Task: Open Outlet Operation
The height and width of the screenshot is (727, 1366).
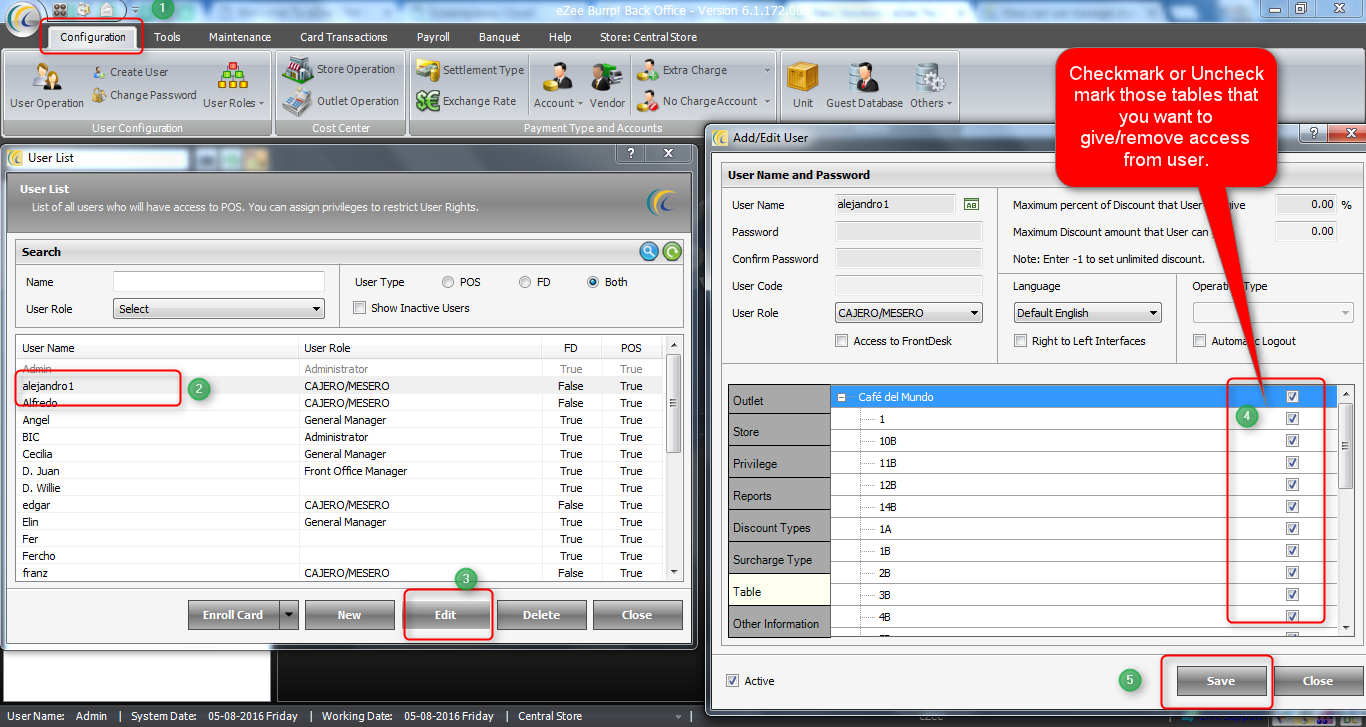Action: (x=341, y=101)
